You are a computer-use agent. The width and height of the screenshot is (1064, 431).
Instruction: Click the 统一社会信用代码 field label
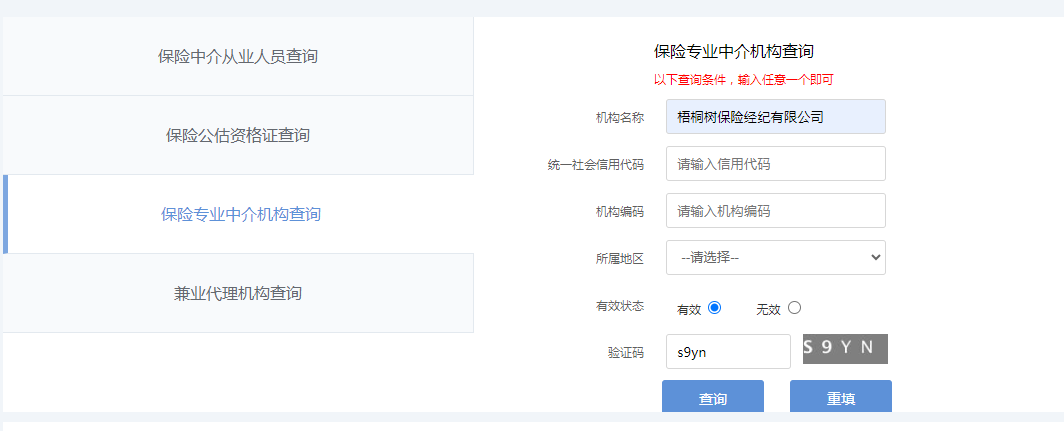[603, 165]
